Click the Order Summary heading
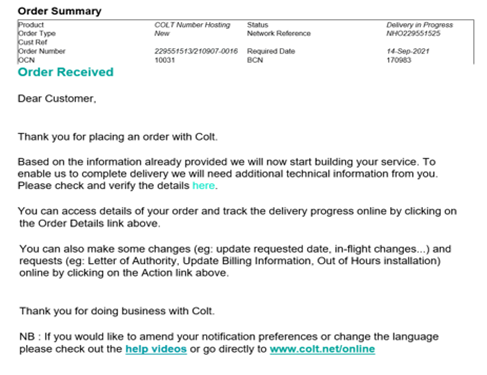 59,11
